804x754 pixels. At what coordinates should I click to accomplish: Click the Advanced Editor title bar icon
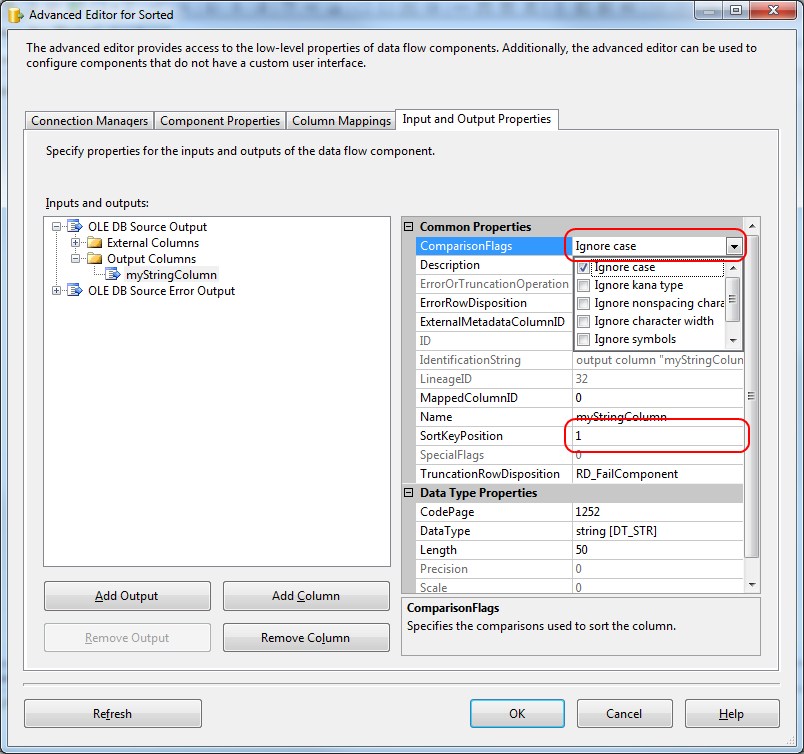coord(14,13)
